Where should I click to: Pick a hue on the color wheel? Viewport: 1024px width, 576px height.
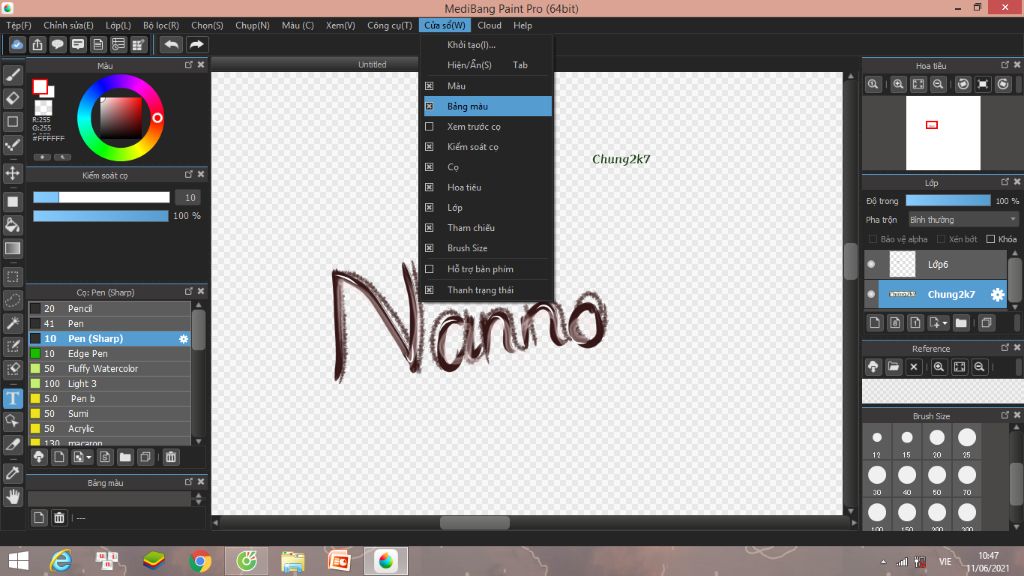(x=121, y=118)
